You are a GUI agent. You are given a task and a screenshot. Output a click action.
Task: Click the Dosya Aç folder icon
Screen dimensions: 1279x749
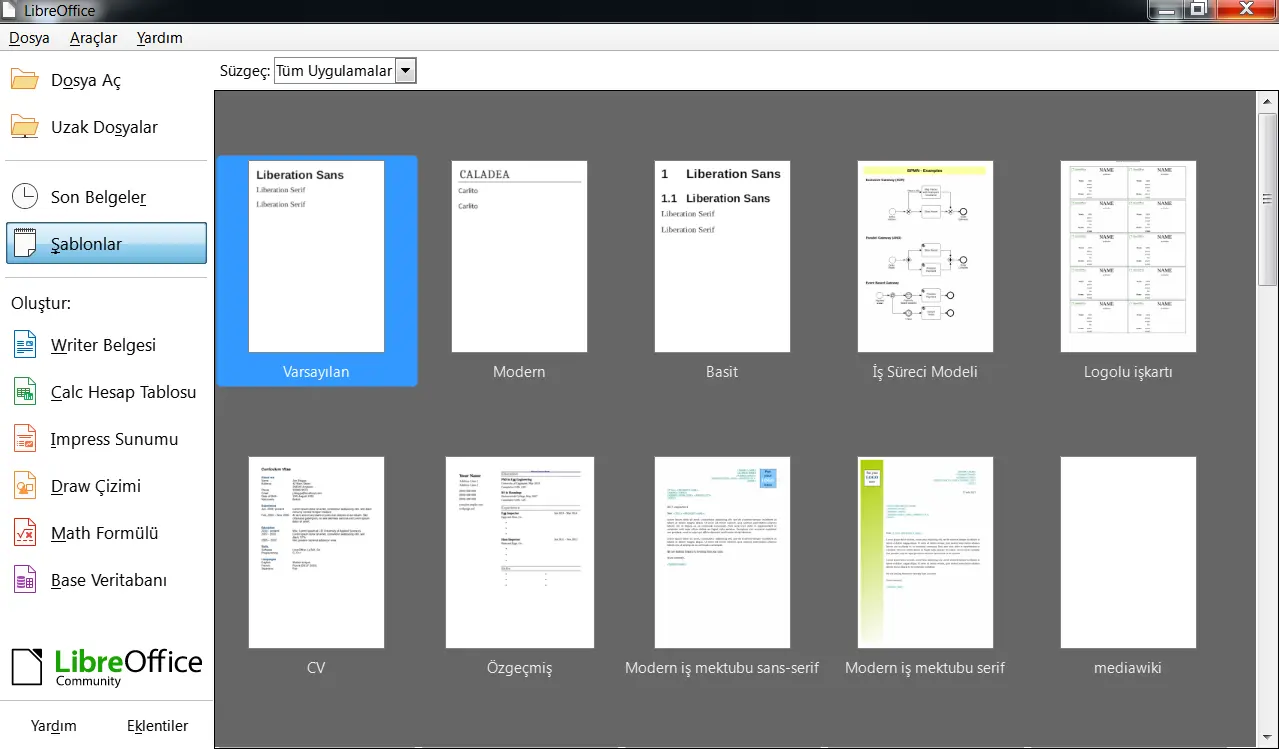point(24,80)
